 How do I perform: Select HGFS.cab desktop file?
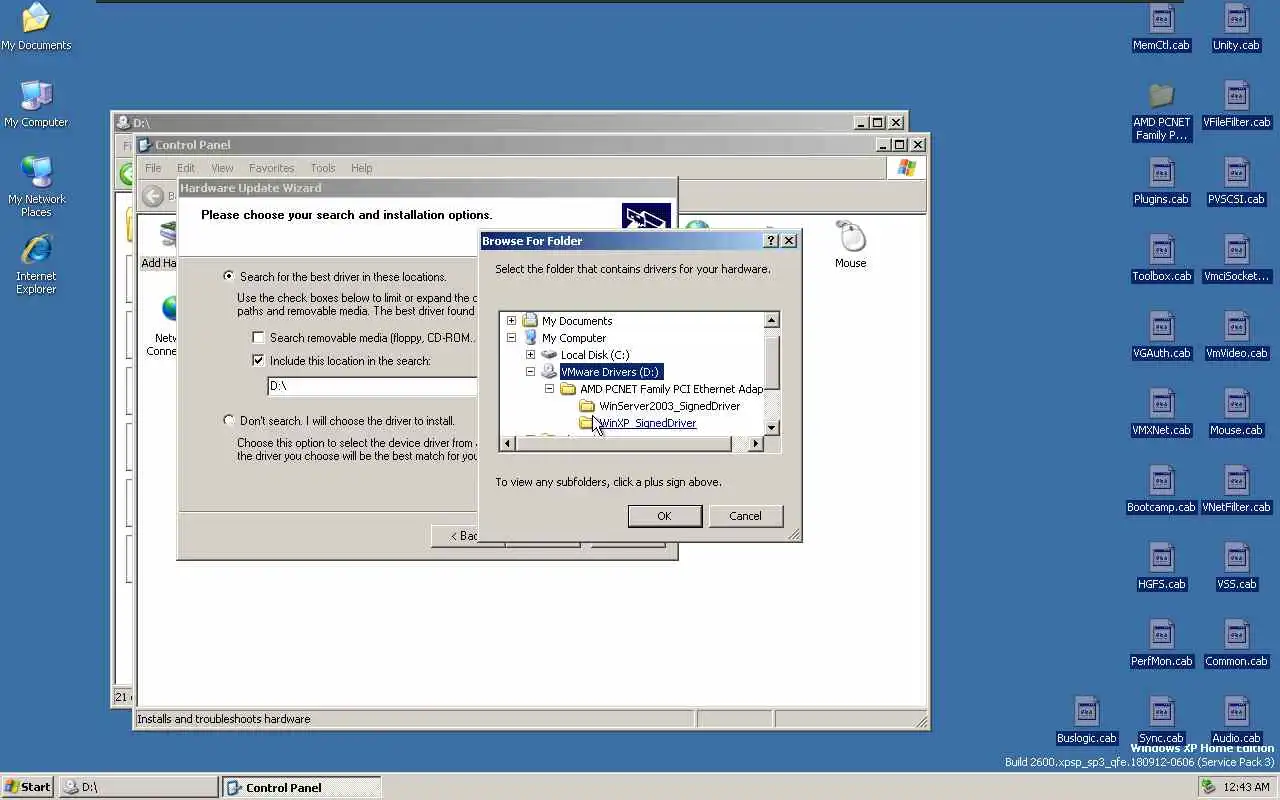click(x=1161, y=566)
